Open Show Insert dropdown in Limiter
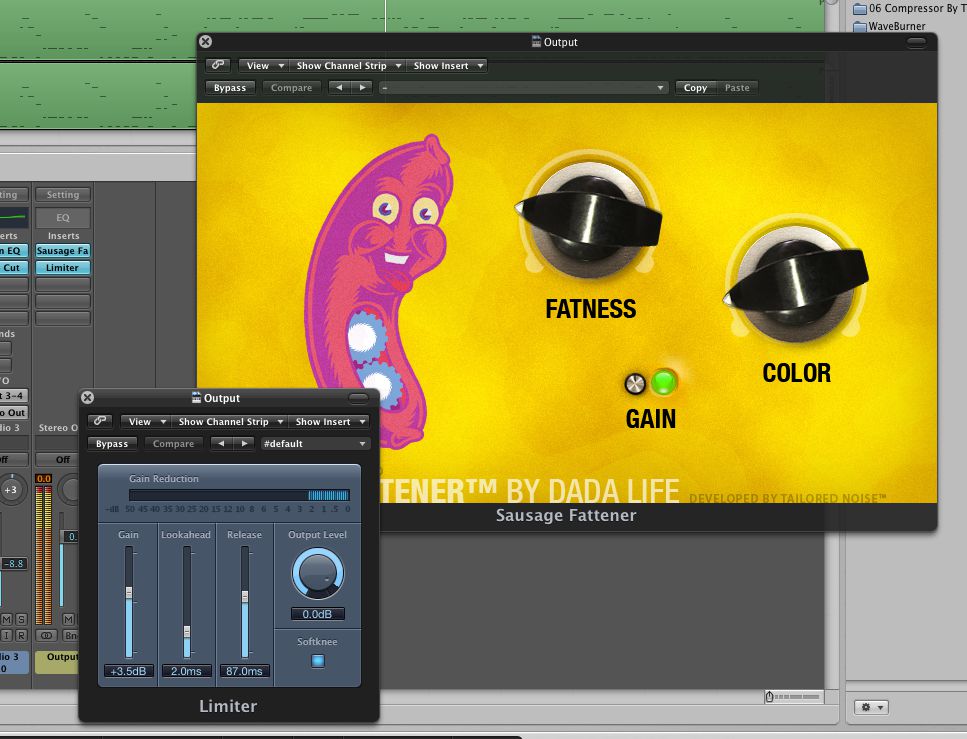 [329, 421]
